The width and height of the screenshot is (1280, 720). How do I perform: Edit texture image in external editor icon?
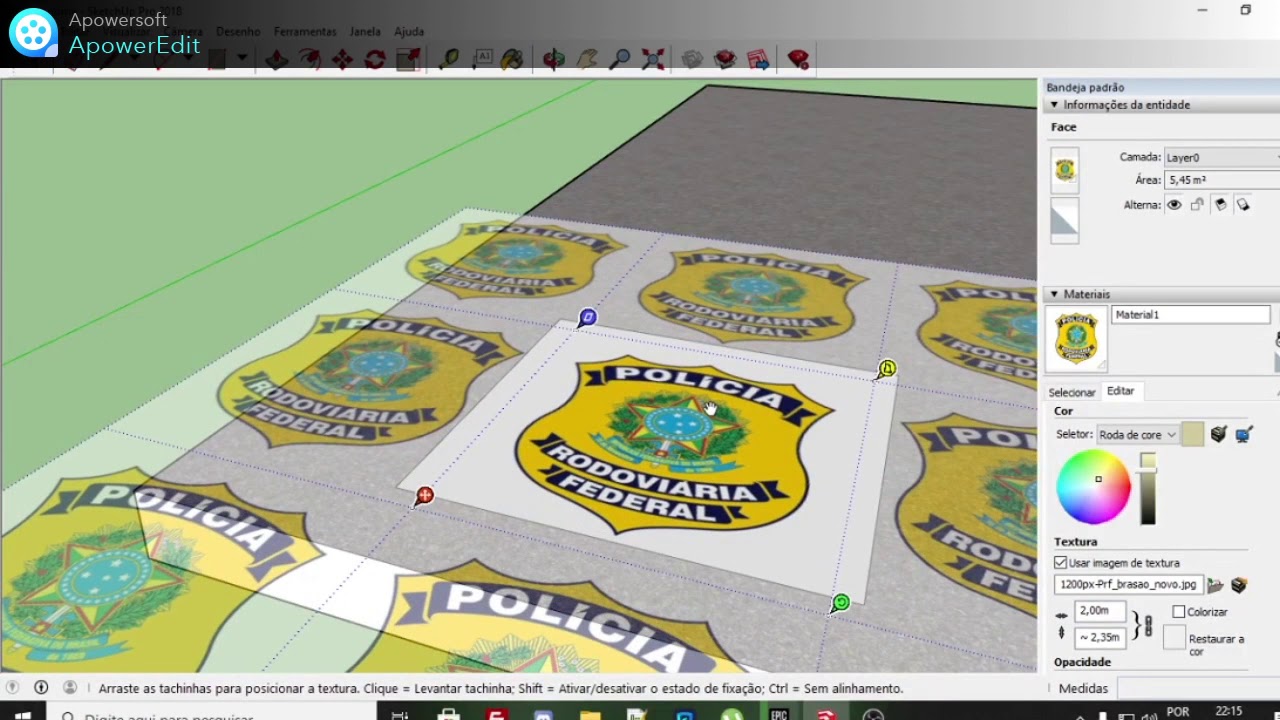point(1239,585)
